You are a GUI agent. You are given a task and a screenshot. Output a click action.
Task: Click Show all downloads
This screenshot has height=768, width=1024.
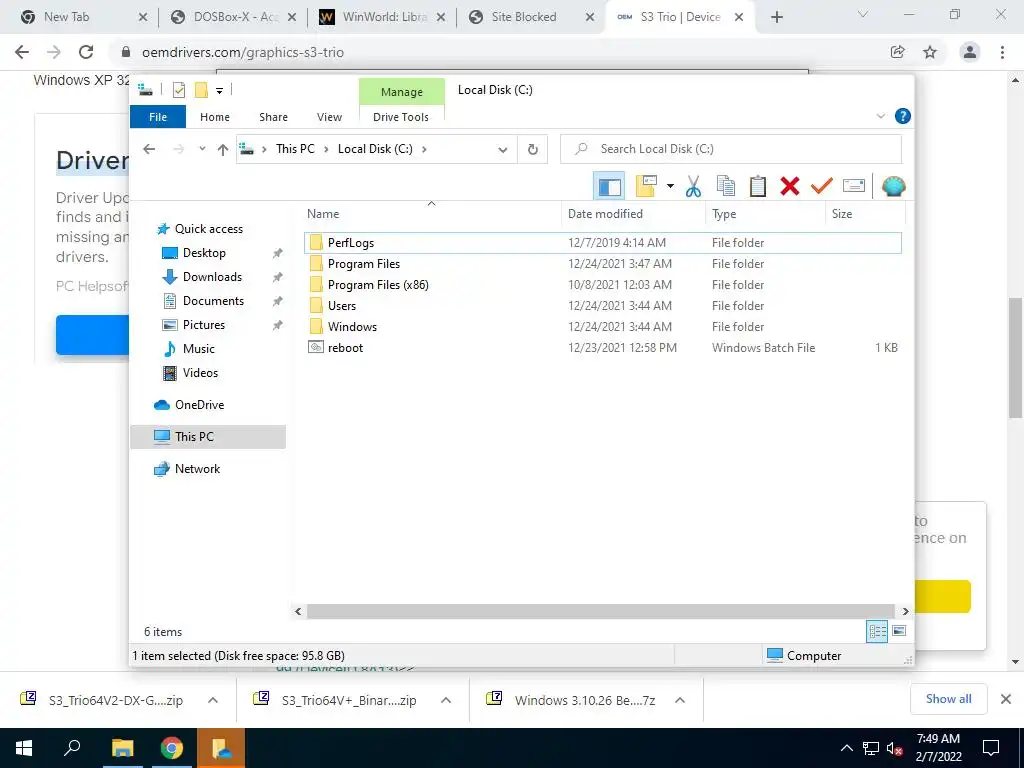pyautogui.click(x=948, y=699)
